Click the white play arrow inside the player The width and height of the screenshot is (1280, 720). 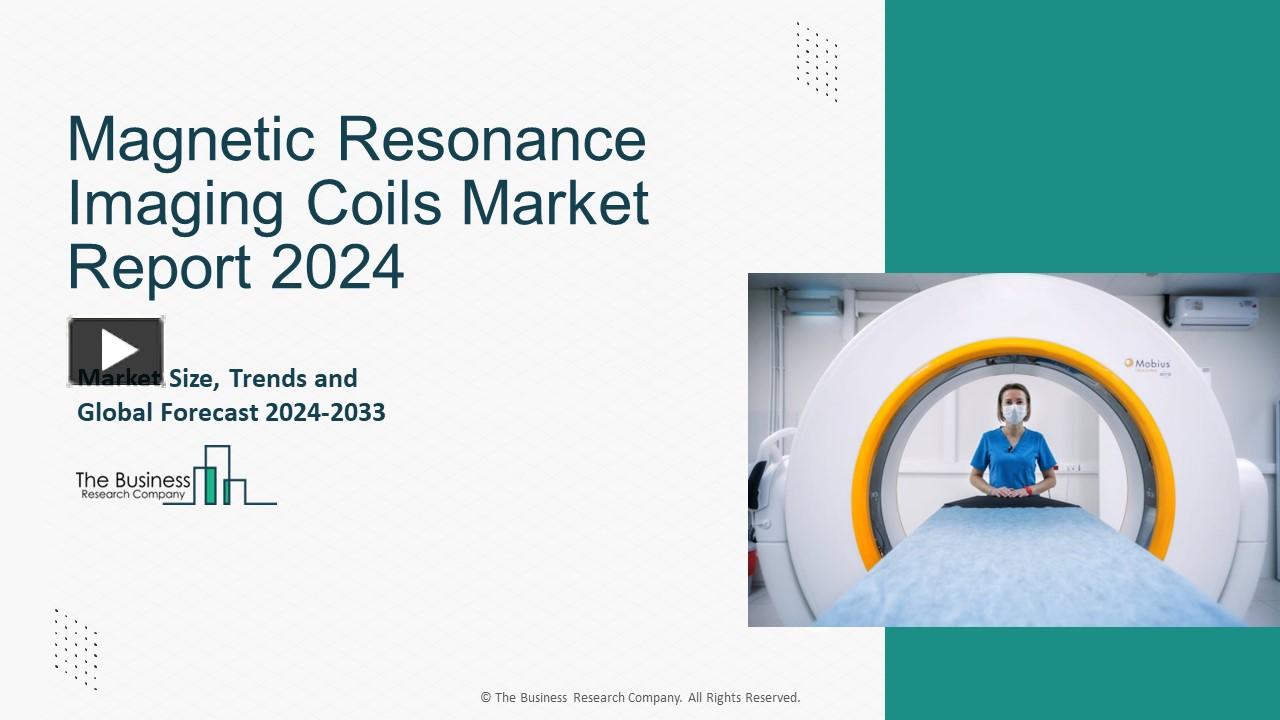click(x=120, y=347)
